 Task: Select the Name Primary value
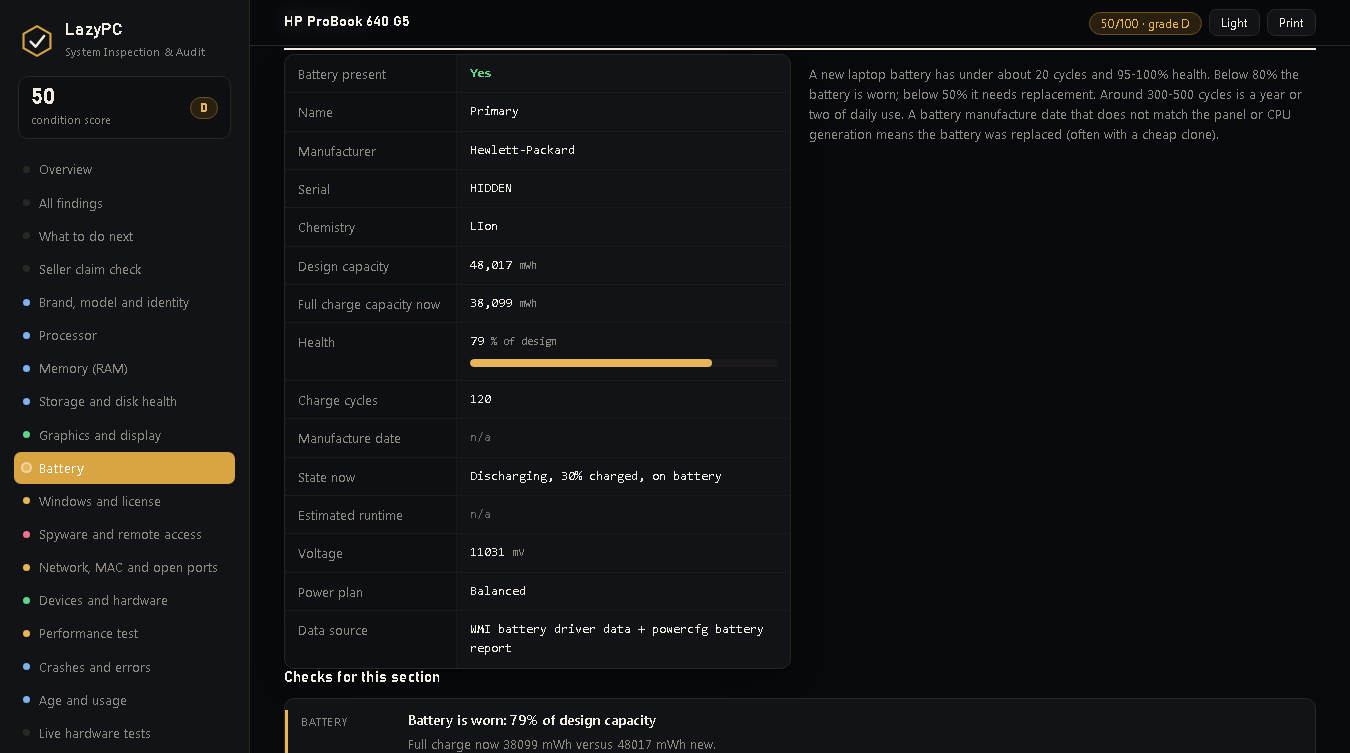click(494, 111)
